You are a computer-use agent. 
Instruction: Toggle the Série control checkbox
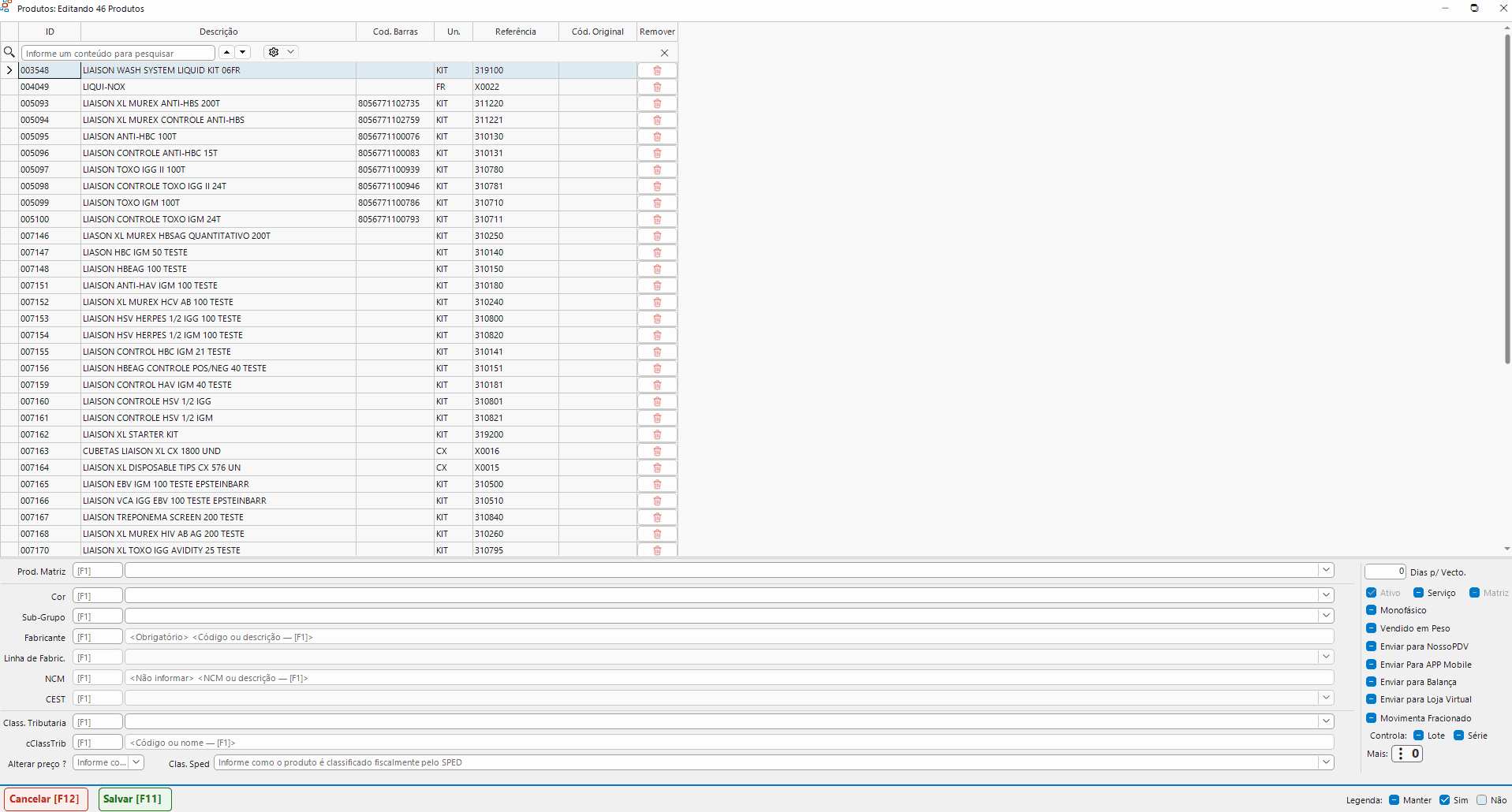click(x=1458, y=736)
